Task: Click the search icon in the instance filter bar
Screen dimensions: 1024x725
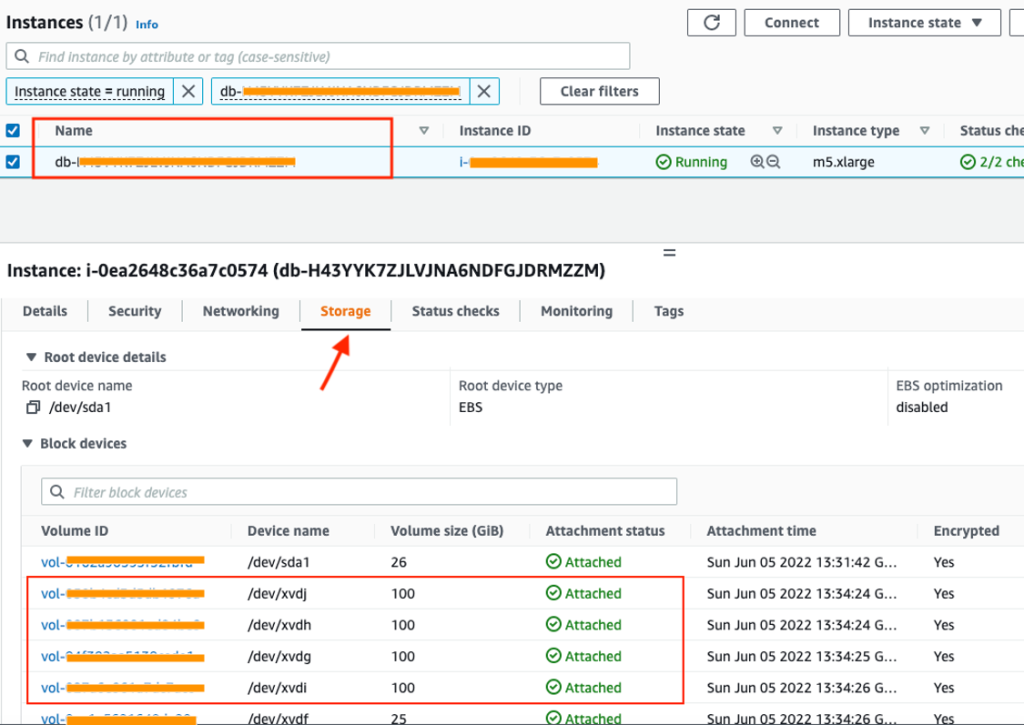Action: tap(24, 55)
